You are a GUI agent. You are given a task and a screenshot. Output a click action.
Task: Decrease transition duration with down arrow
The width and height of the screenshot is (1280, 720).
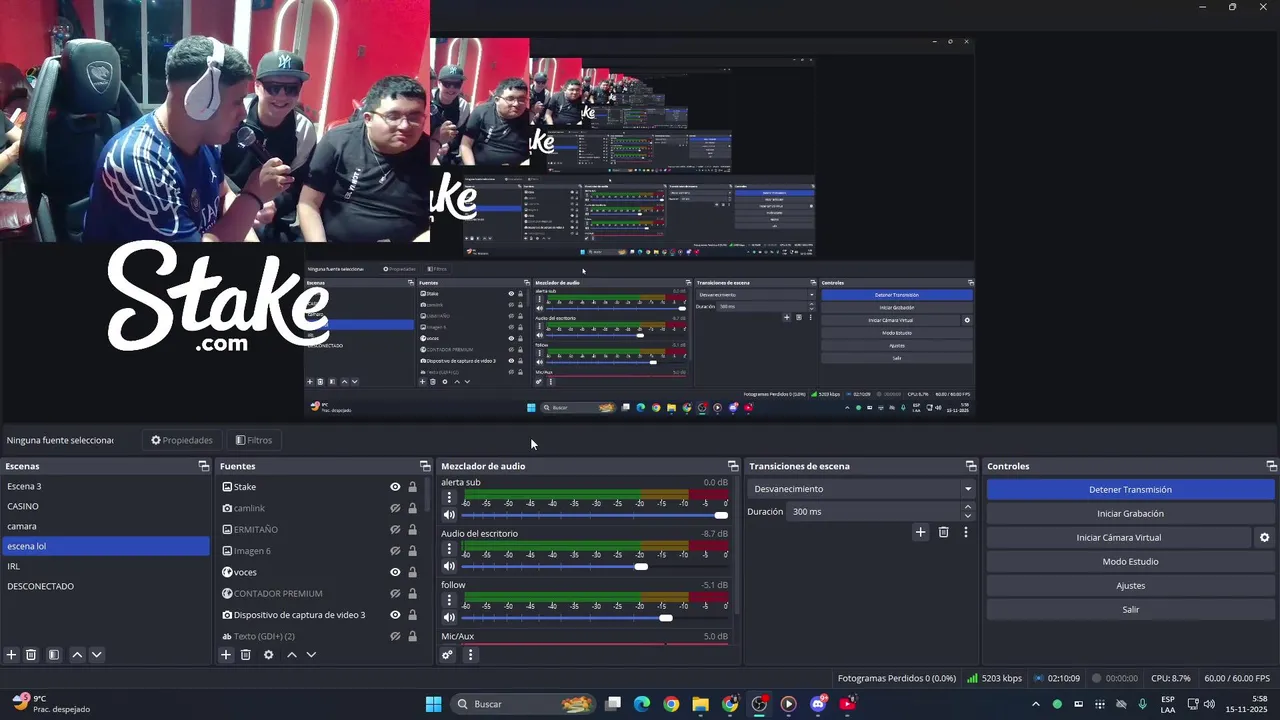point(967,516)
